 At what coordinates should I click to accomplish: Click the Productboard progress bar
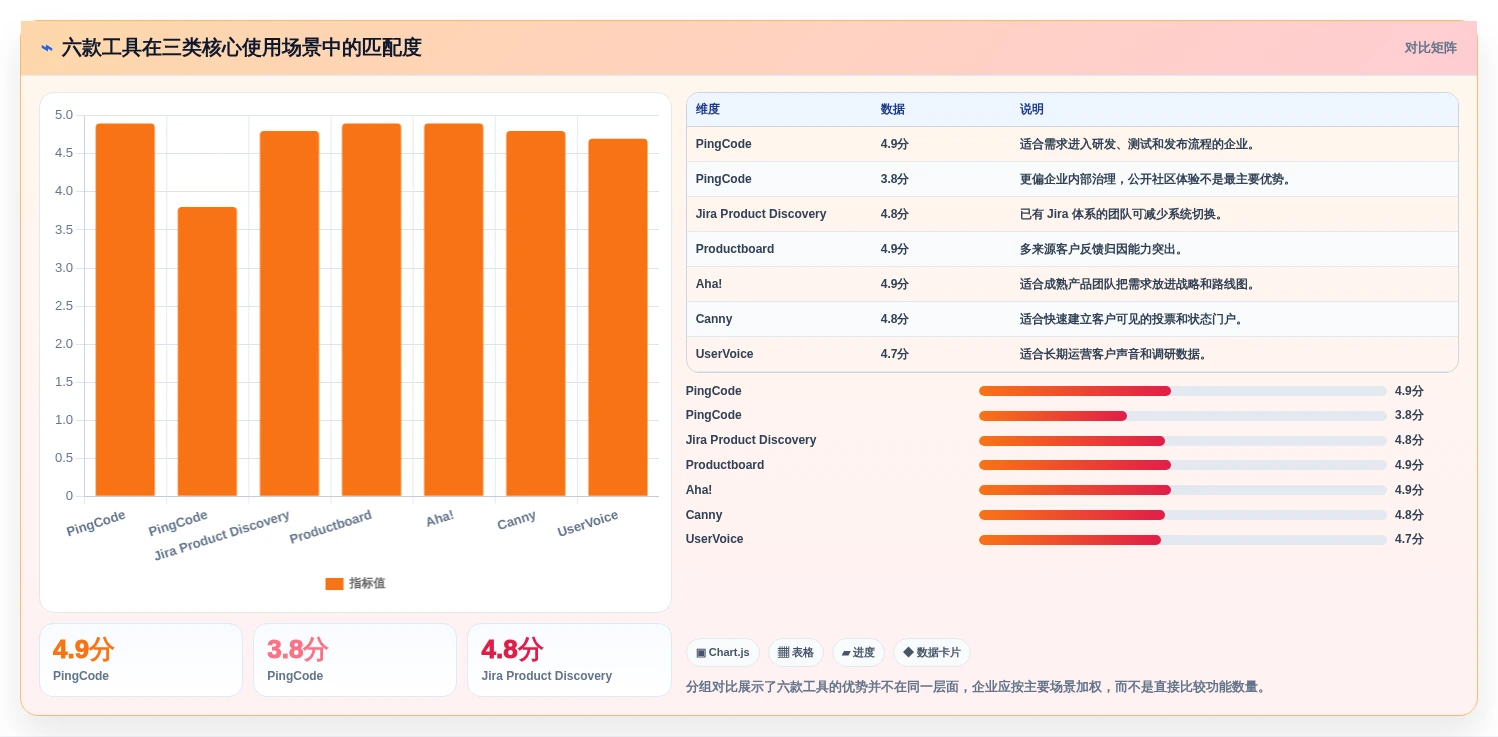[1182, 465]
